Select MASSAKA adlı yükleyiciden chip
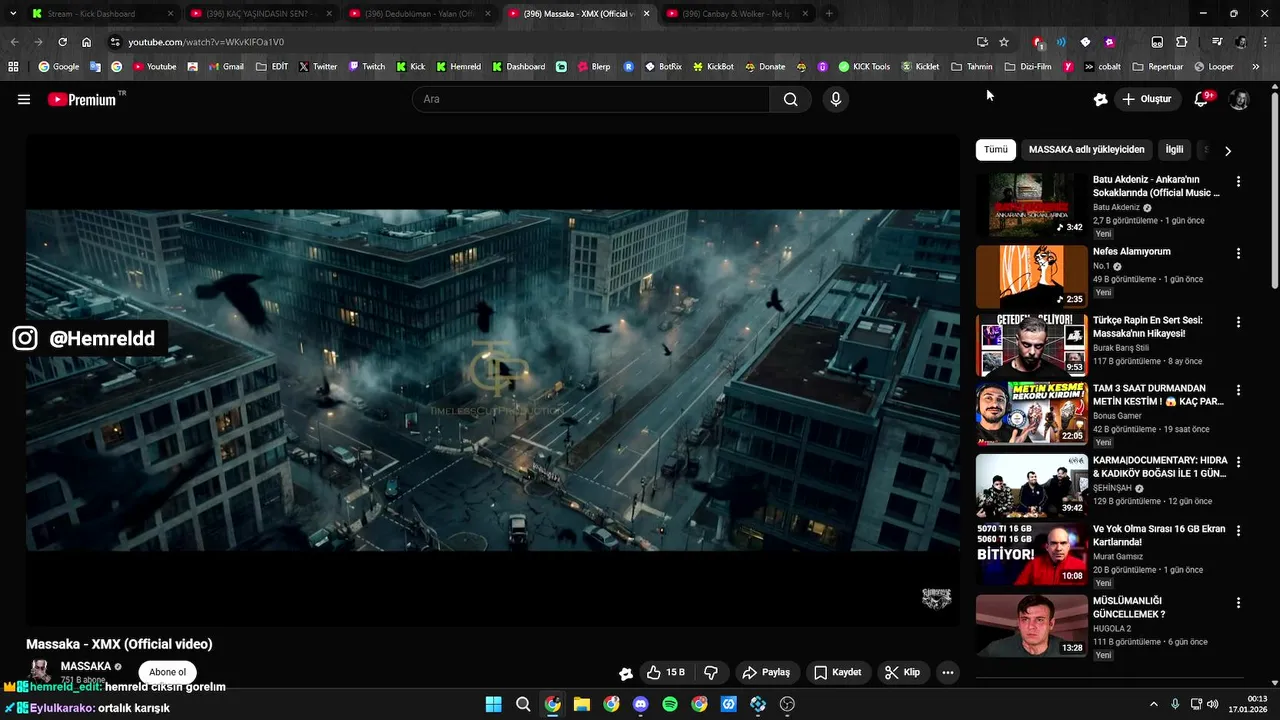This screenshot has width=1280, height=720. point(1086,150)
